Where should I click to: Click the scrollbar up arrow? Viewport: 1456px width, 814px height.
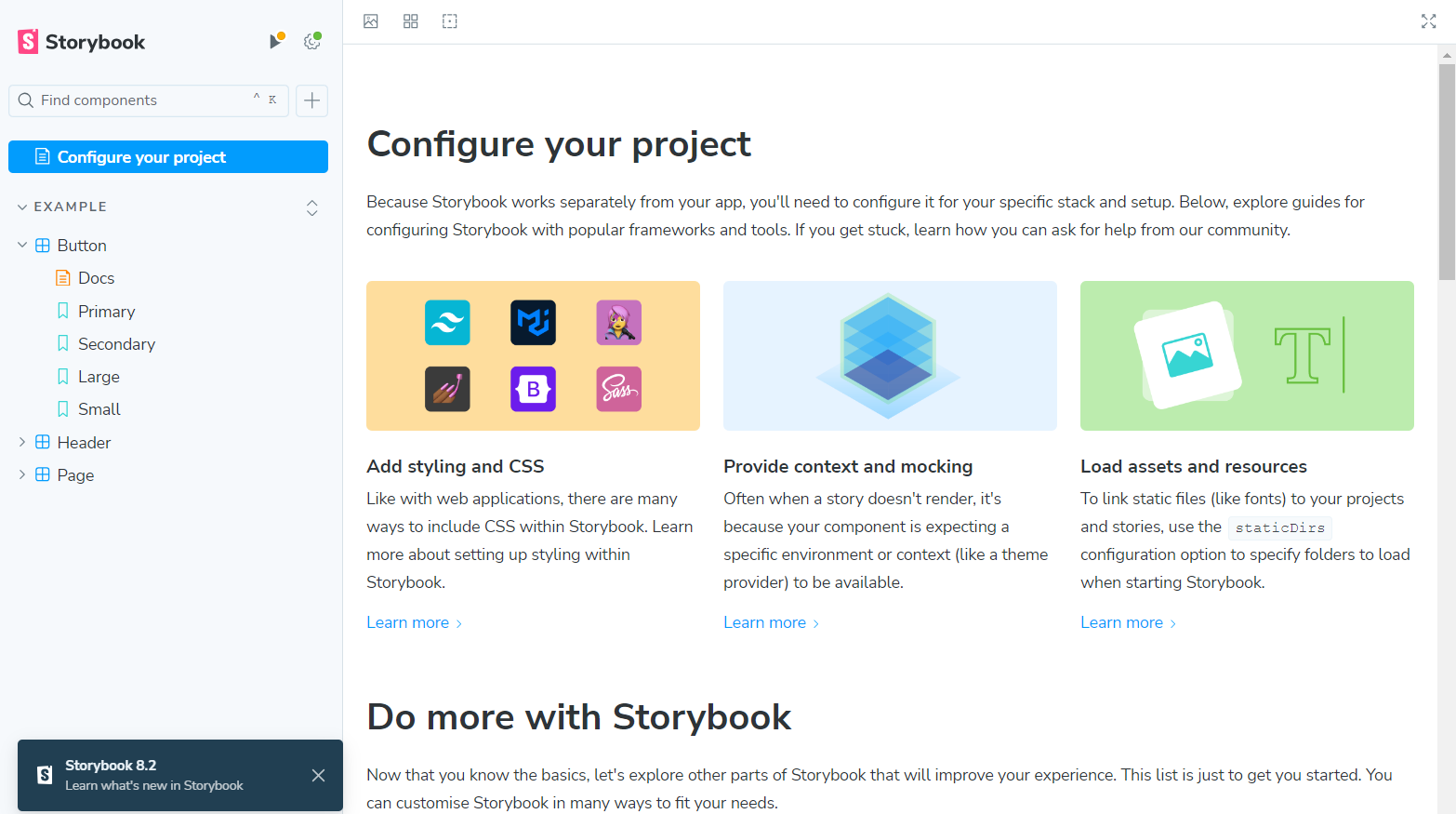click(1447, 55)
